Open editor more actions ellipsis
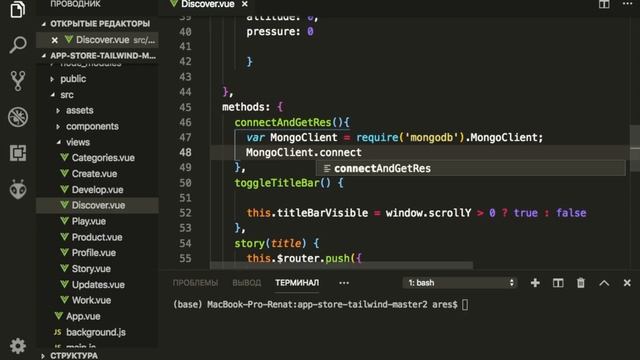Screen dimensions: 640x360 coord(627,4)
